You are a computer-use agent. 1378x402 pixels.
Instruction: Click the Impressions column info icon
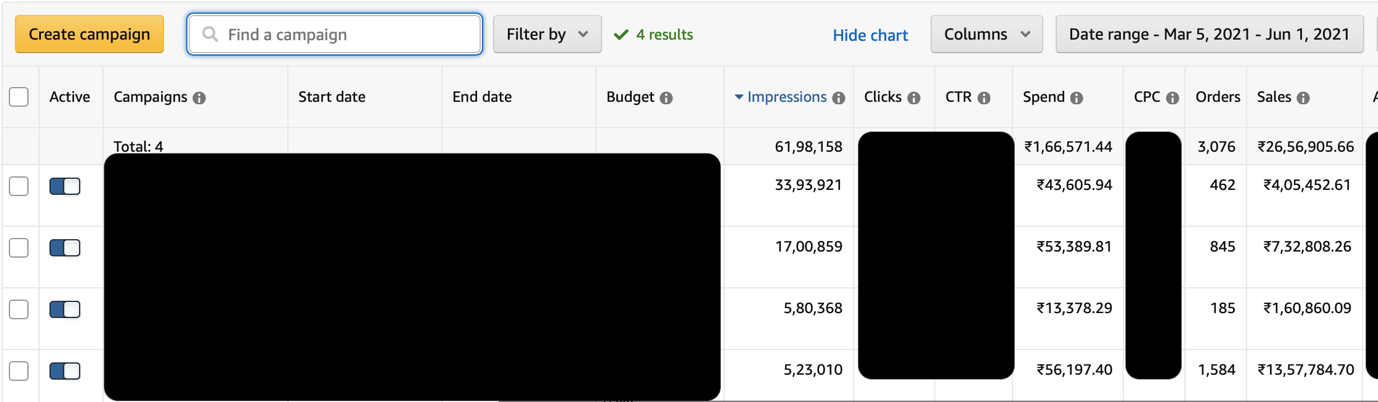[x=839, y=98]
